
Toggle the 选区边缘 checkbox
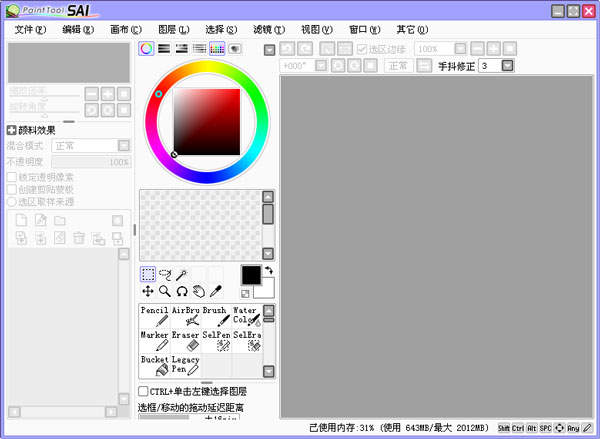click(362, 49)
